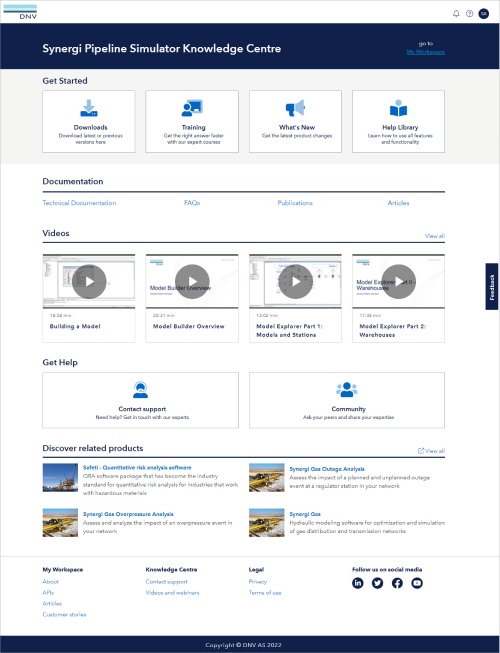Open the Training card title

(194, 127)
